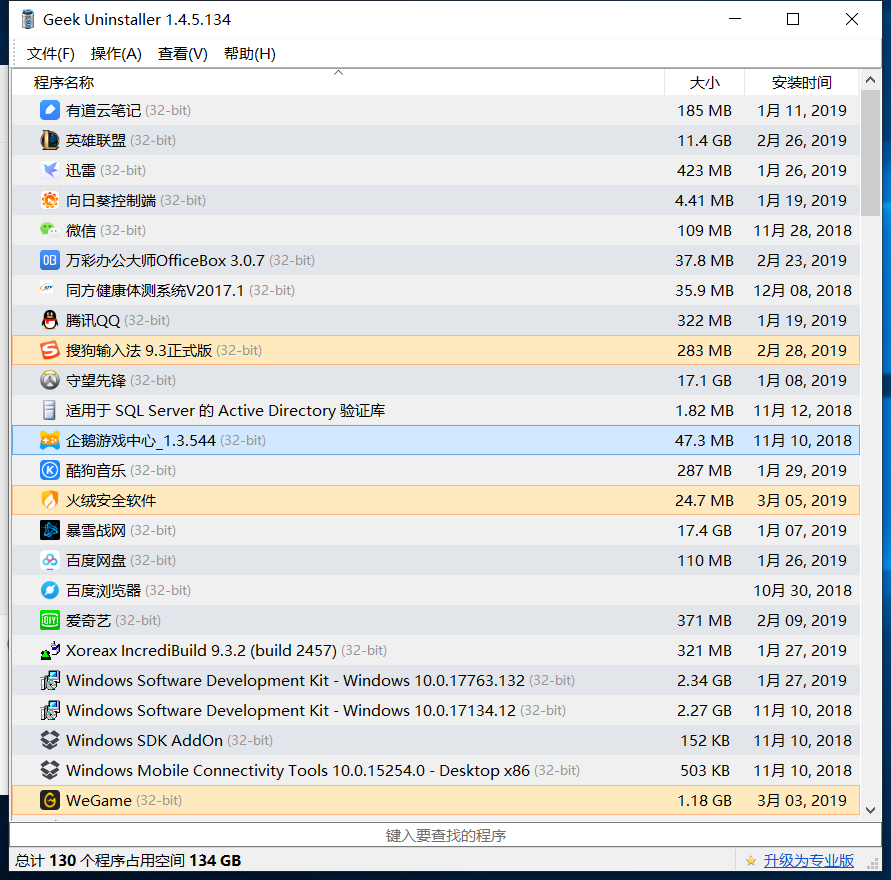Click the scrollbar down arrow
The image size is (891, 880).
point(870,810)
